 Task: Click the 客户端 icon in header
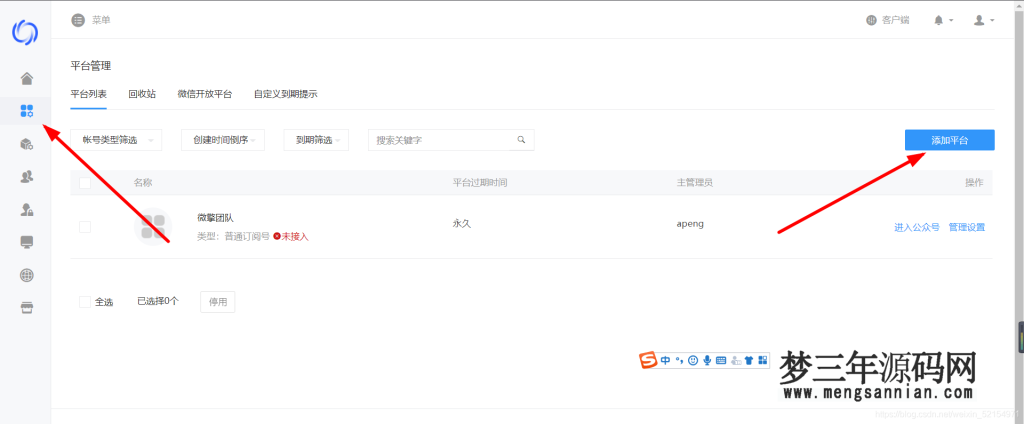coord(871,20)
